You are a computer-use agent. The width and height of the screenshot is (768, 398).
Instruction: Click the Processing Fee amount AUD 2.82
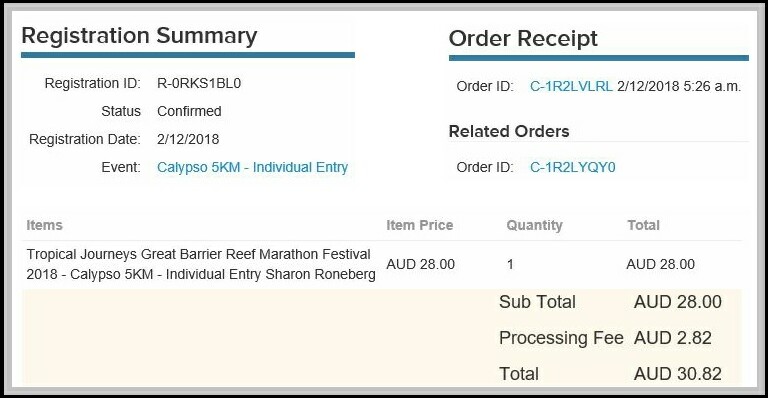point(672,338)
